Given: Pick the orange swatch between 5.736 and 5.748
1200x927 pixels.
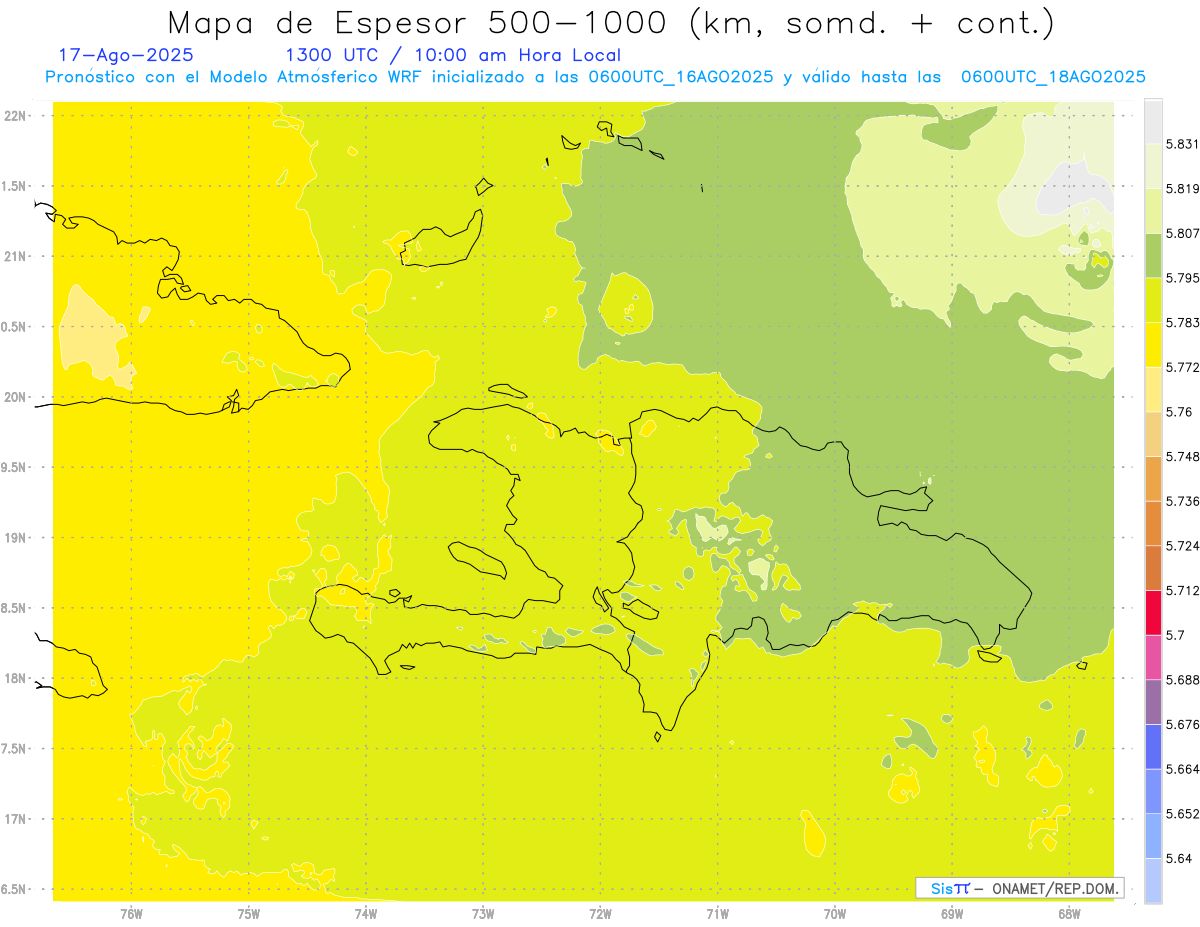Looking at the screenshot, I should [1153, 479].
